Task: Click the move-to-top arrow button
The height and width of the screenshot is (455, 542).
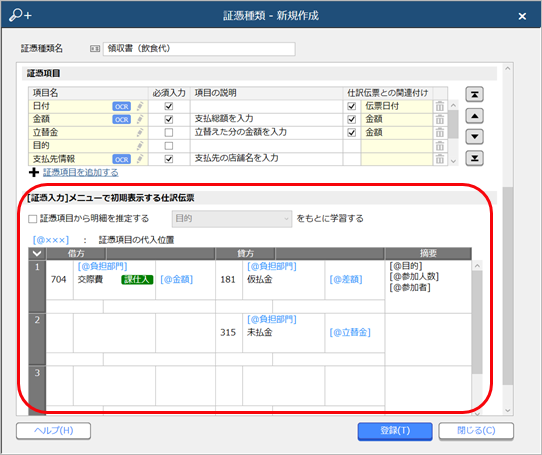Action: click(x=474, y=94)
